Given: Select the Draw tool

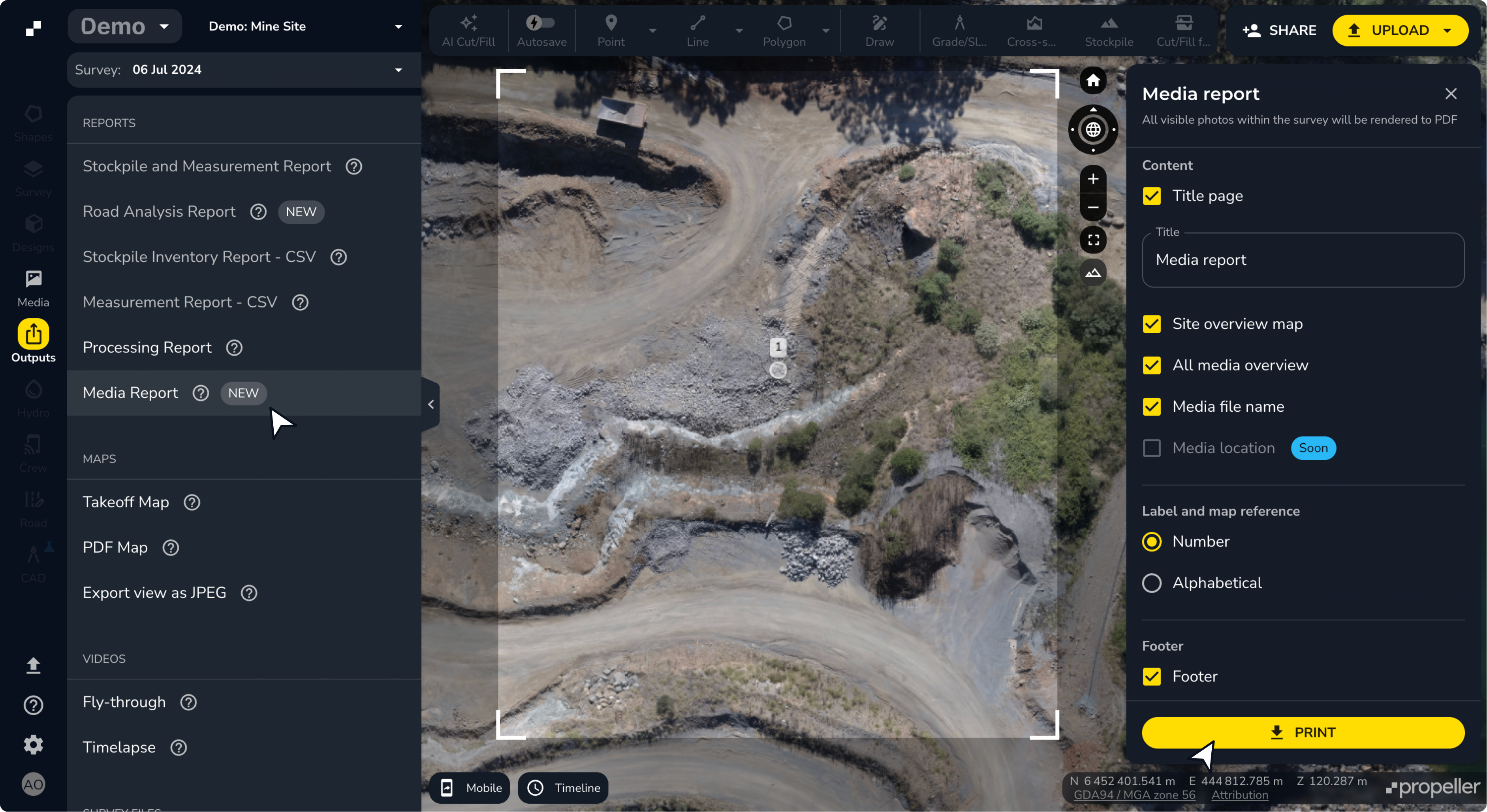Looking at the screenshot, I should (879, 30).
